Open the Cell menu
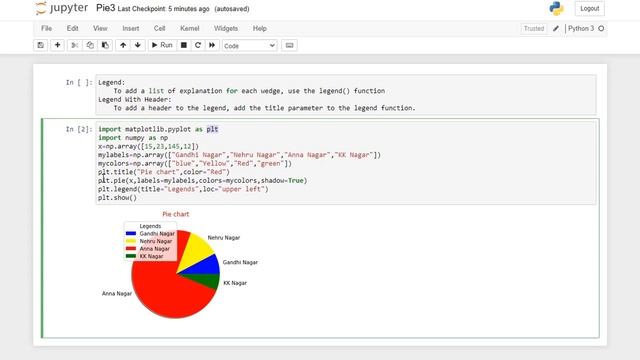The height and width of the screenshot is (360, 640). tap(159, 29)
